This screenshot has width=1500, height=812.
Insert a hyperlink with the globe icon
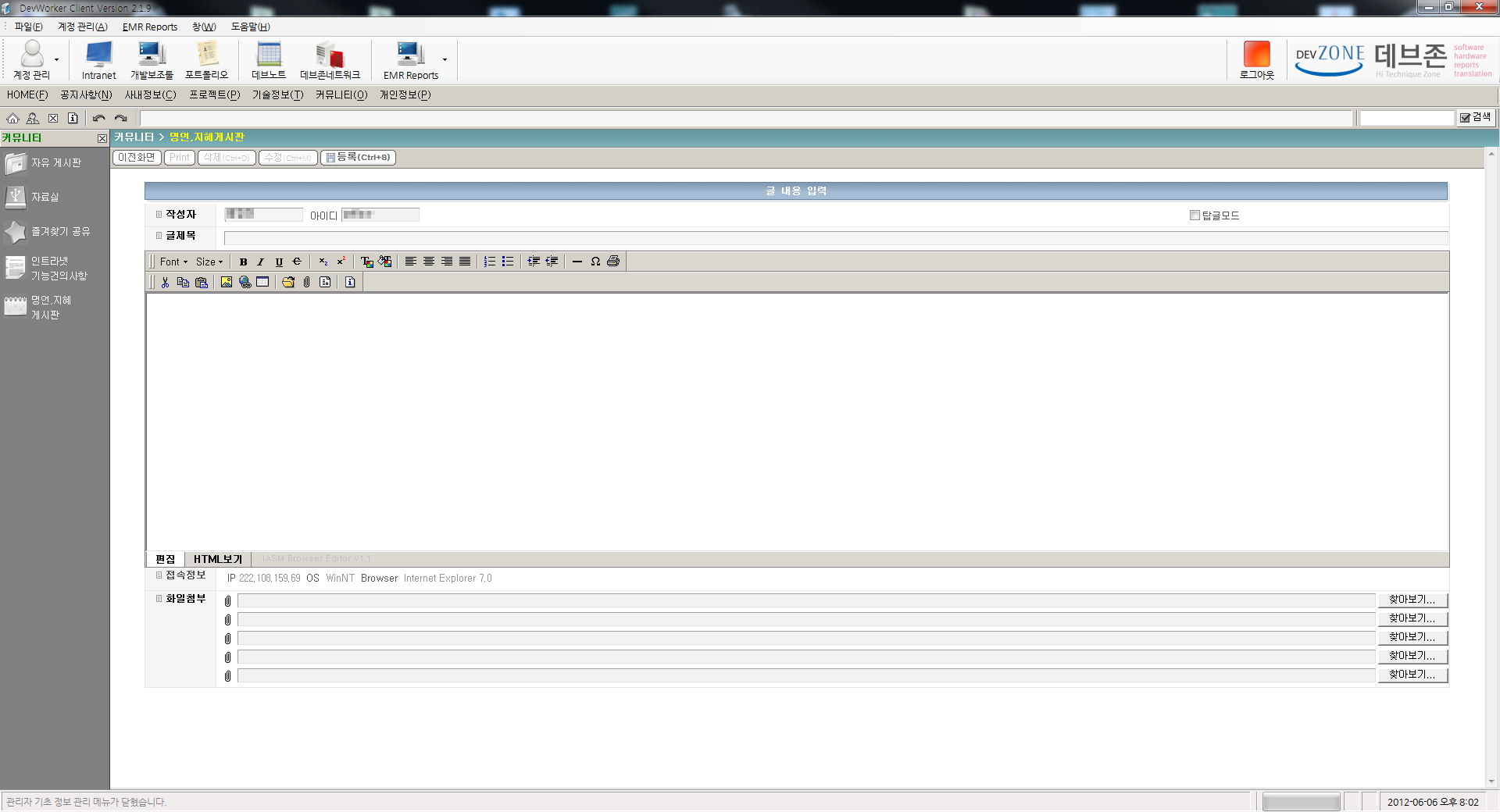pyautogui.click(x=245, y=282)
